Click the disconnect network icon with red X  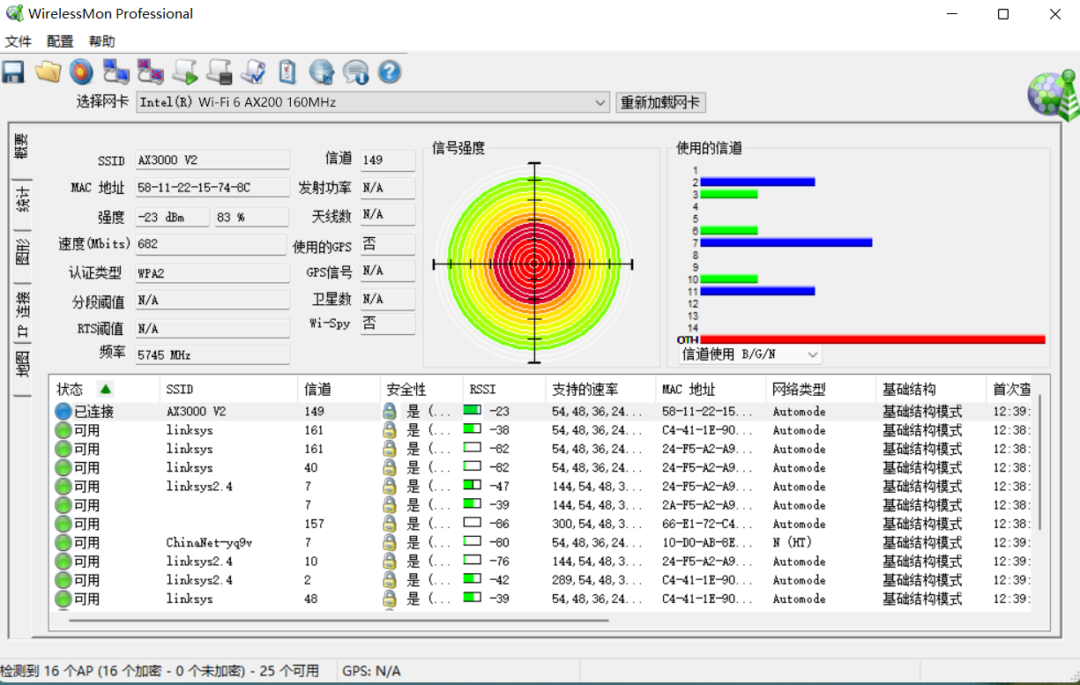coord(150,72)
